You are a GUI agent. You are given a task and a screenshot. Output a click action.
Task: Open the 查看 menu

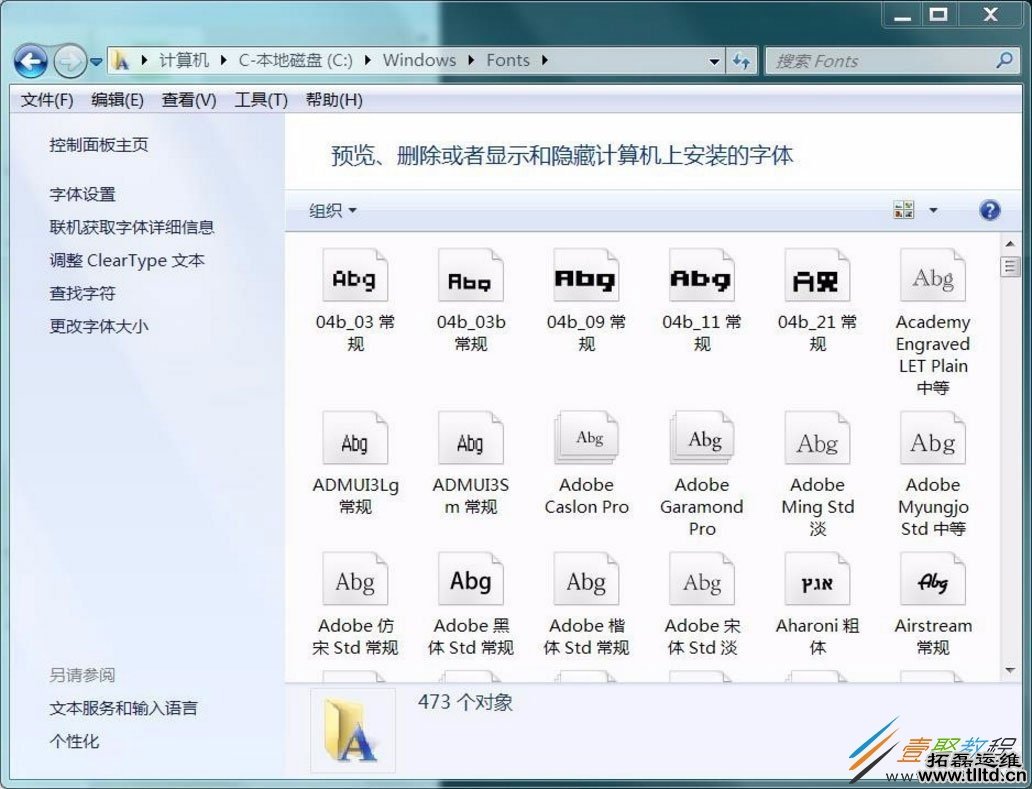[x=186, y=99]
